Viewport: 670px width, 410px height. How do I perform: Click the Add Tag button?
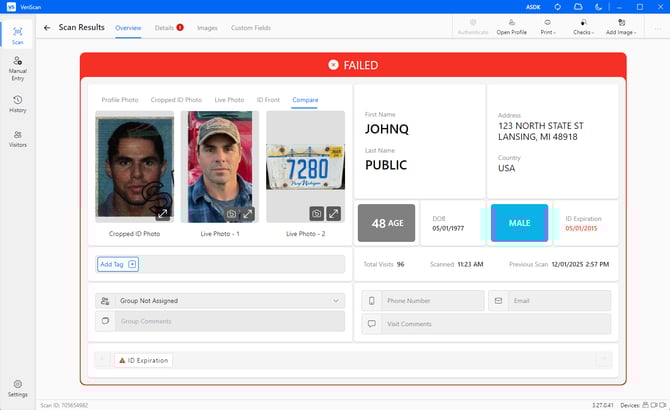tap(117, 264)
